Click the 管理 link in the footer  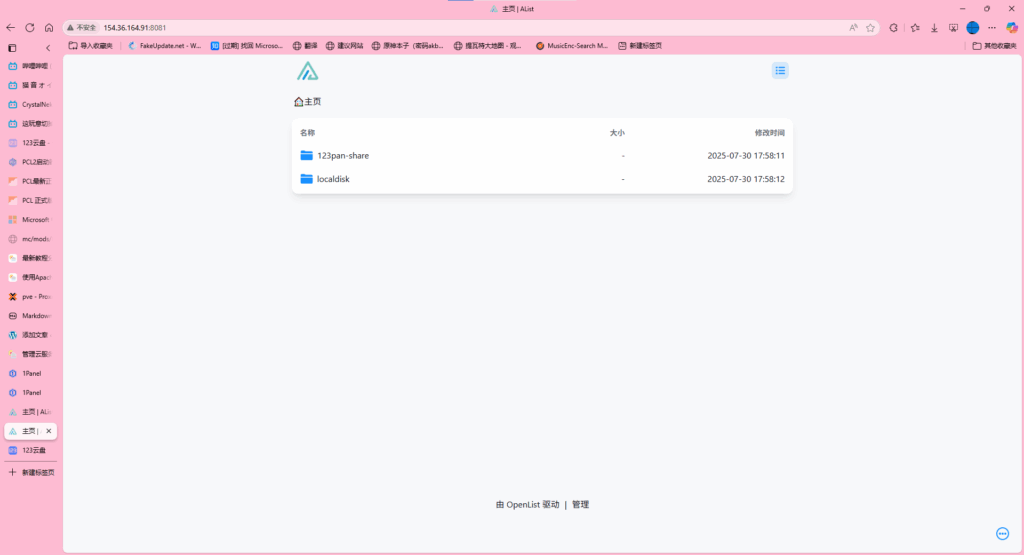click(x=580, y=505)
